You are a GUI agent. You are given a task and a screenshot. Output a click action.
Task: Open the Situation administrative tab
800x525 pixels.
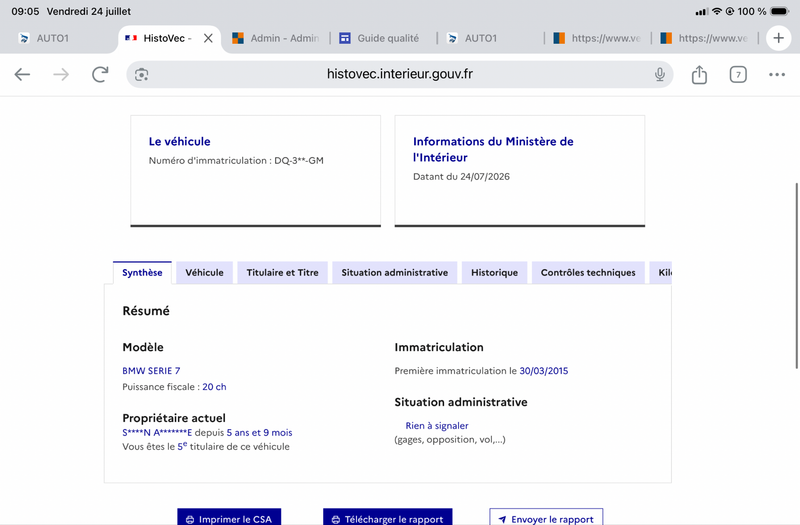pos(394,272)
